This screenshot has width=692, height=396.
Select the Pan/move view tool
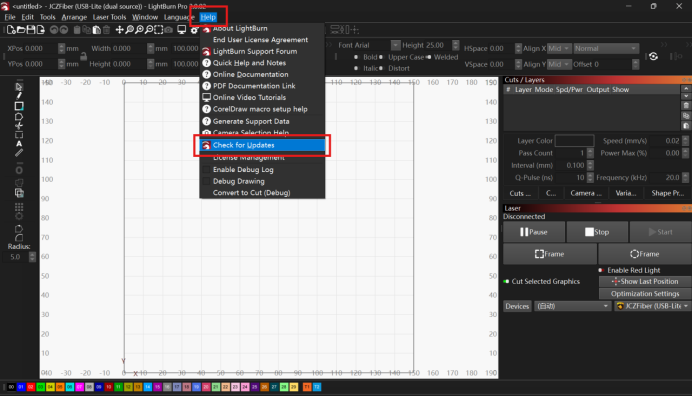[119, 30]
